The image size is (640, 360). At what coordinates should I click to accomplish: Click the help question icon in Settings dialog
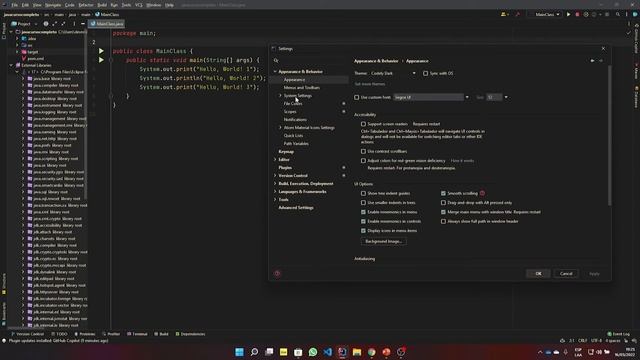click(x=277, y=273)
